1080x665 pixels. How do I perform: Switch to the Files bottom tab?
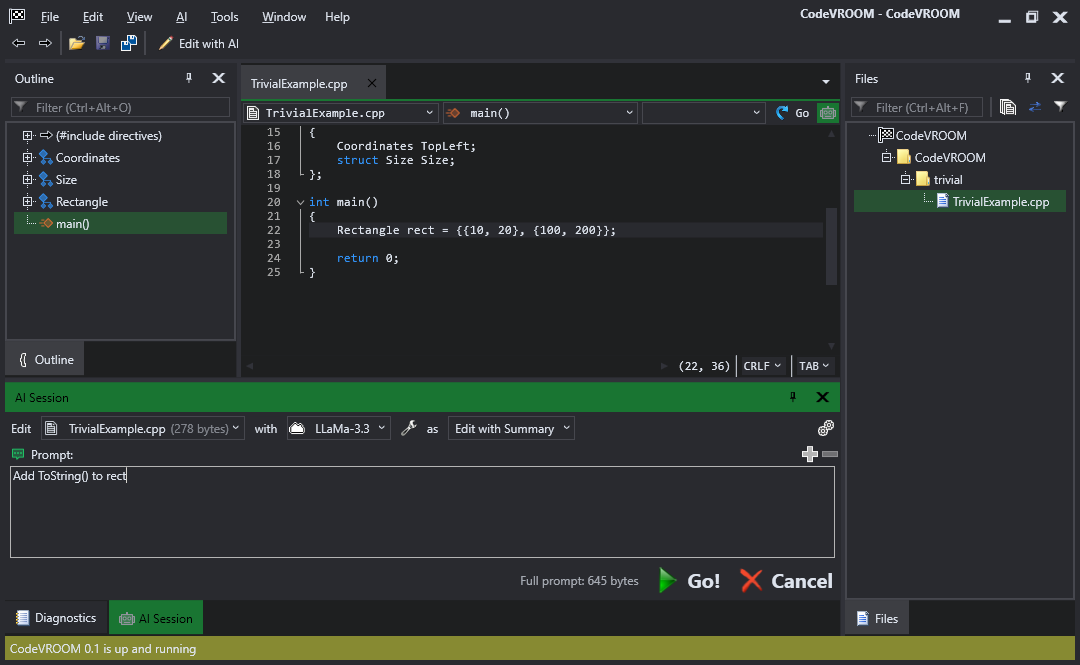[x=878, y=618]
